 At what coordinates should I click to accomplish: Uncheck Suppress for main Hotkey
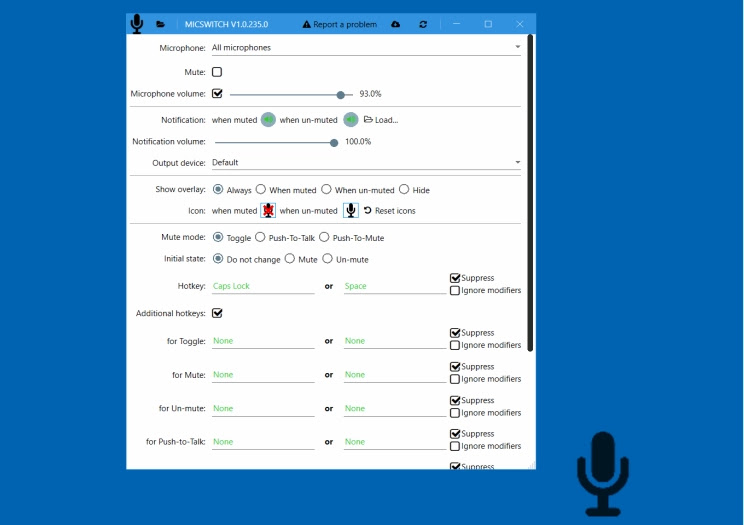point(455,278)
